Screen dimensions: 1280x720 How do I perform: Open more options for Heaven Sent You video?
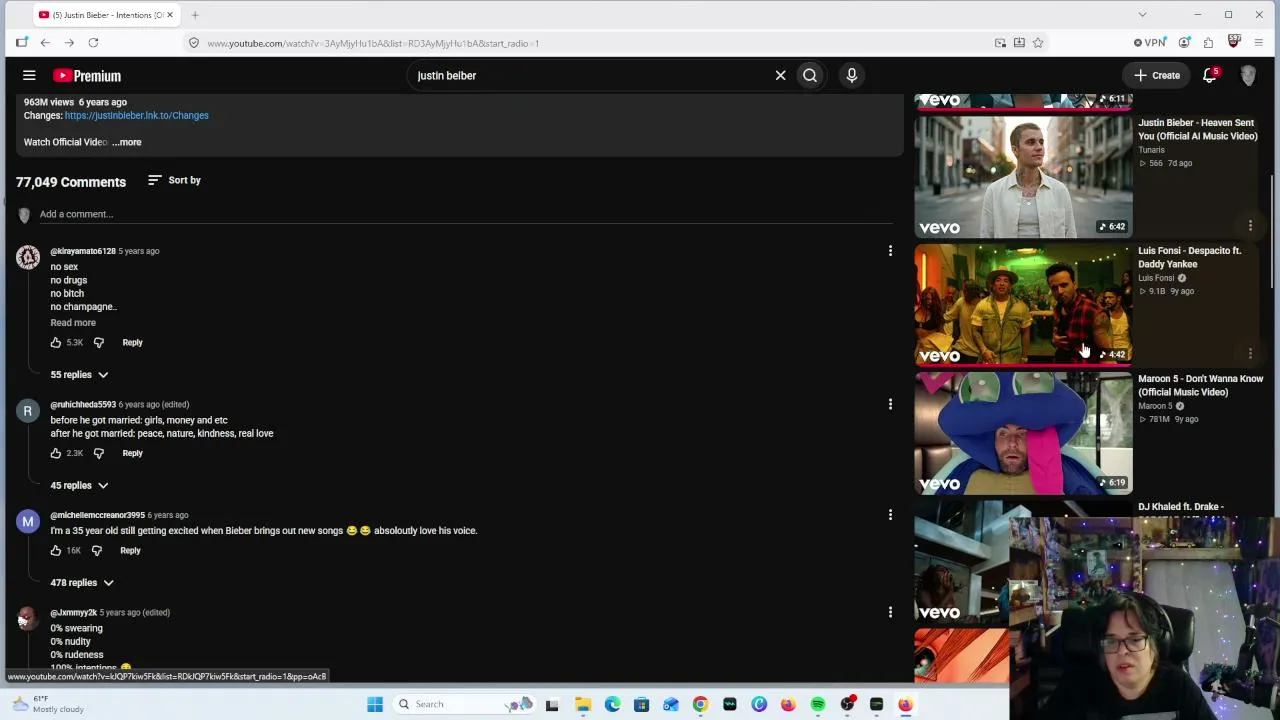click(1250, 226)
